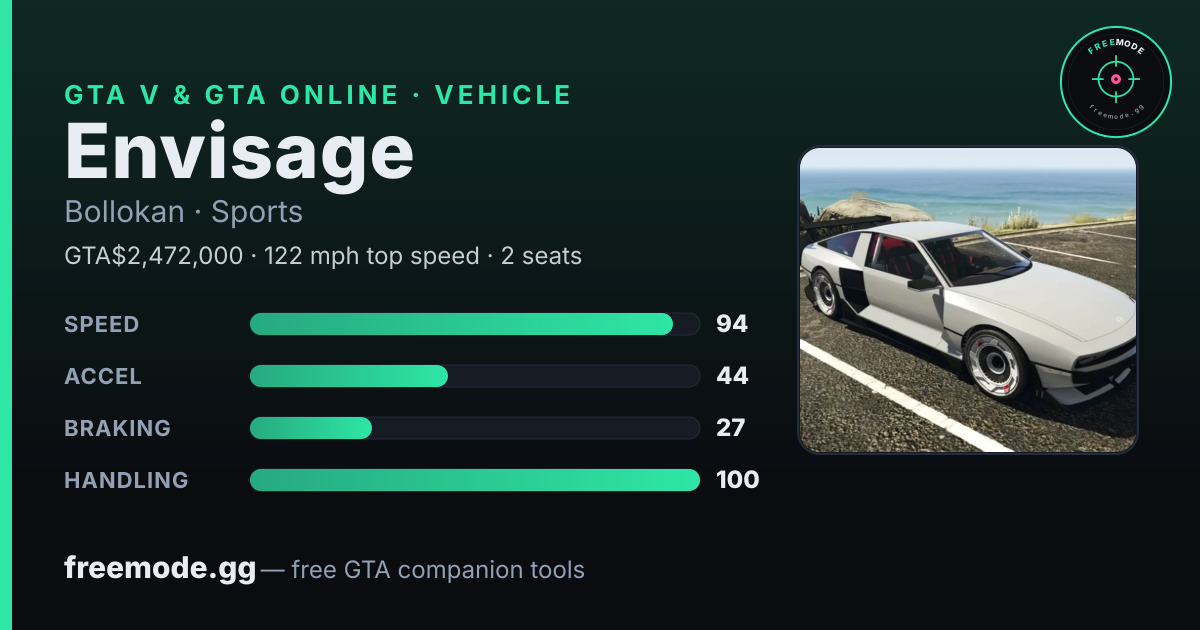Click the BRAKING stat bar
Screen dimensions: 1200x630
click(474, 428)
